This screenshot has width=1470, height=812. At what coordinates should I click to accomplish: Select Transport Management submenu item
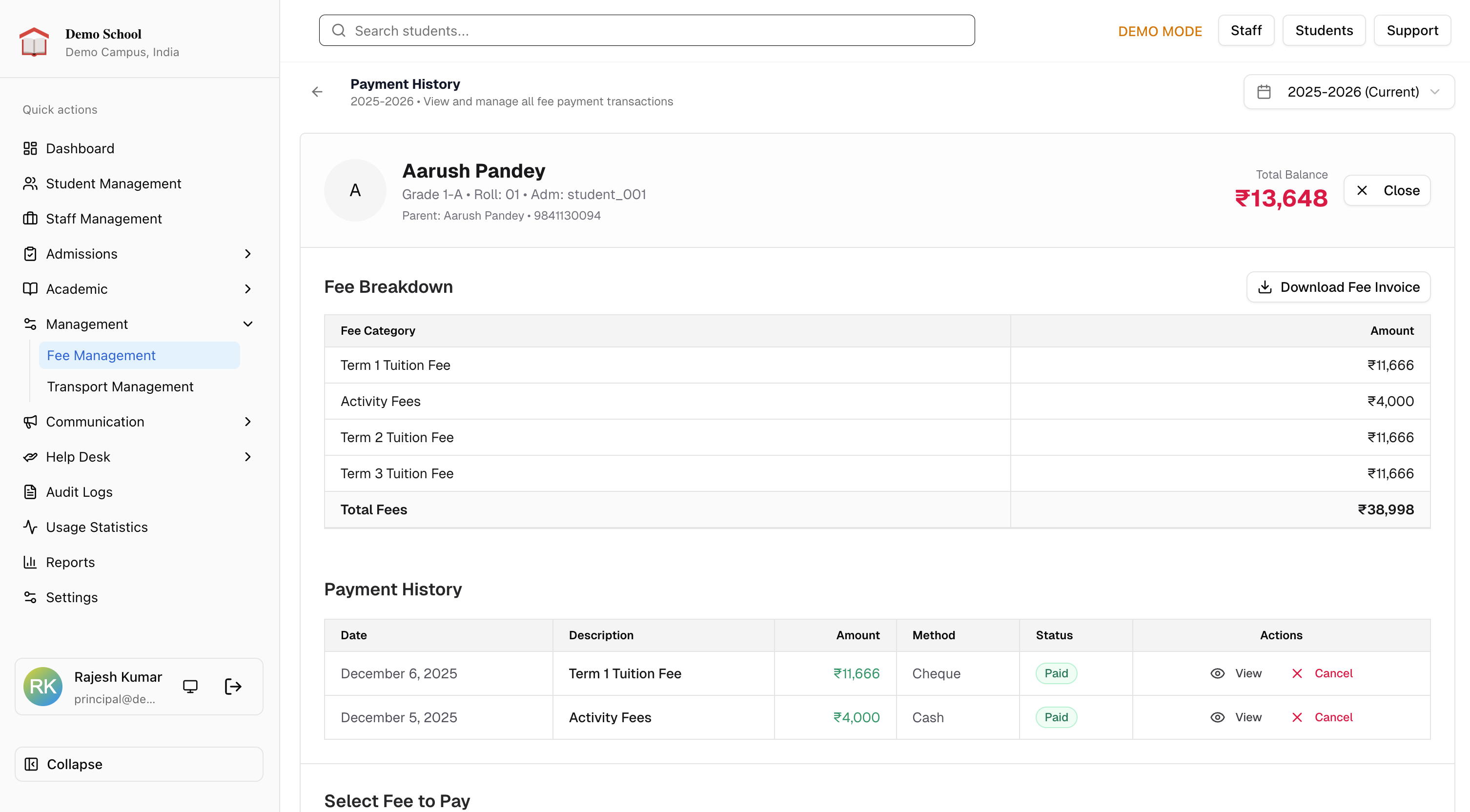pyautogui.click(x=121, y=387)
